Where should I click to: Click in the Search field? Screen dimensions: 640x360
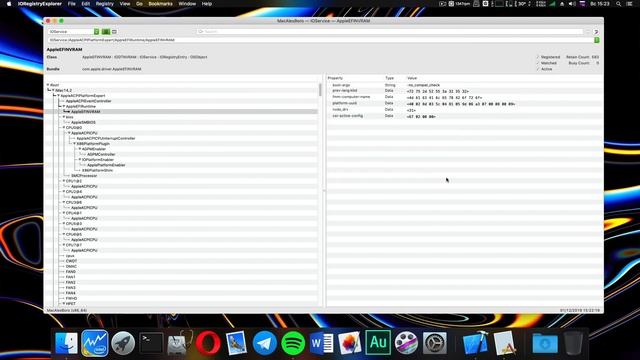pos(390,31)
